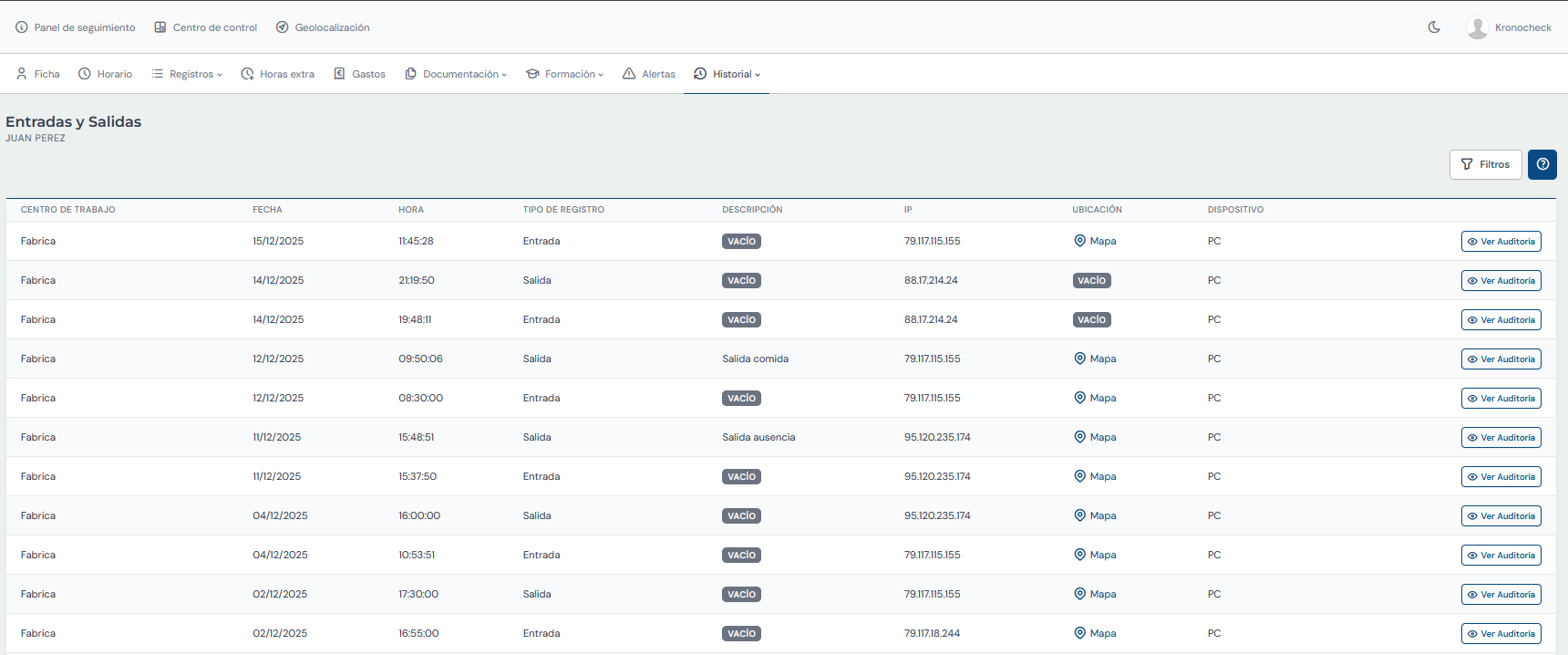
Task: Open Mapa location for 12/12/2025 Salida comida
Action: [1095, 359]
